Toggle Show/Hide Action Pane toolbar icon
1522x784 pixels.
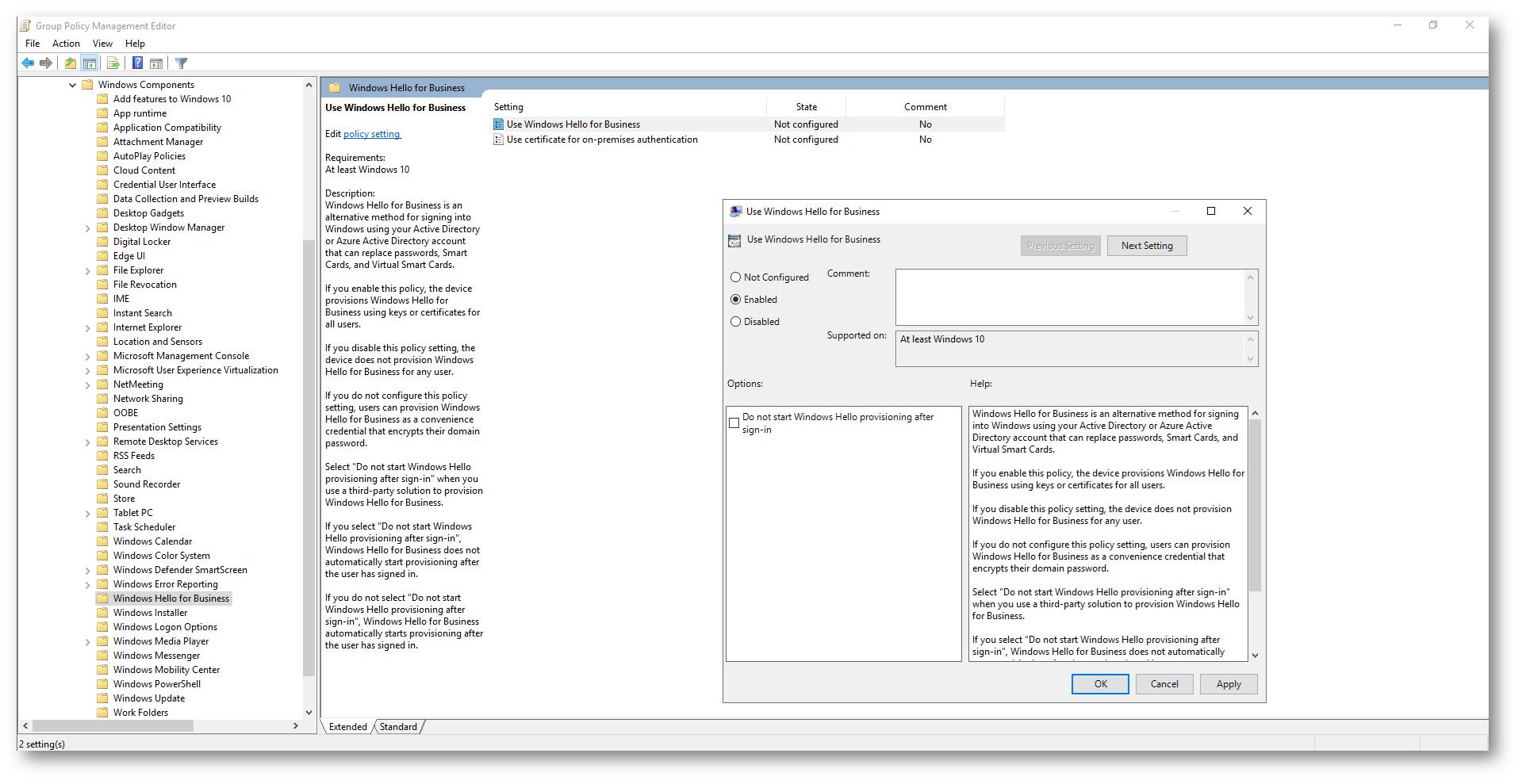[x=156, y=63]
